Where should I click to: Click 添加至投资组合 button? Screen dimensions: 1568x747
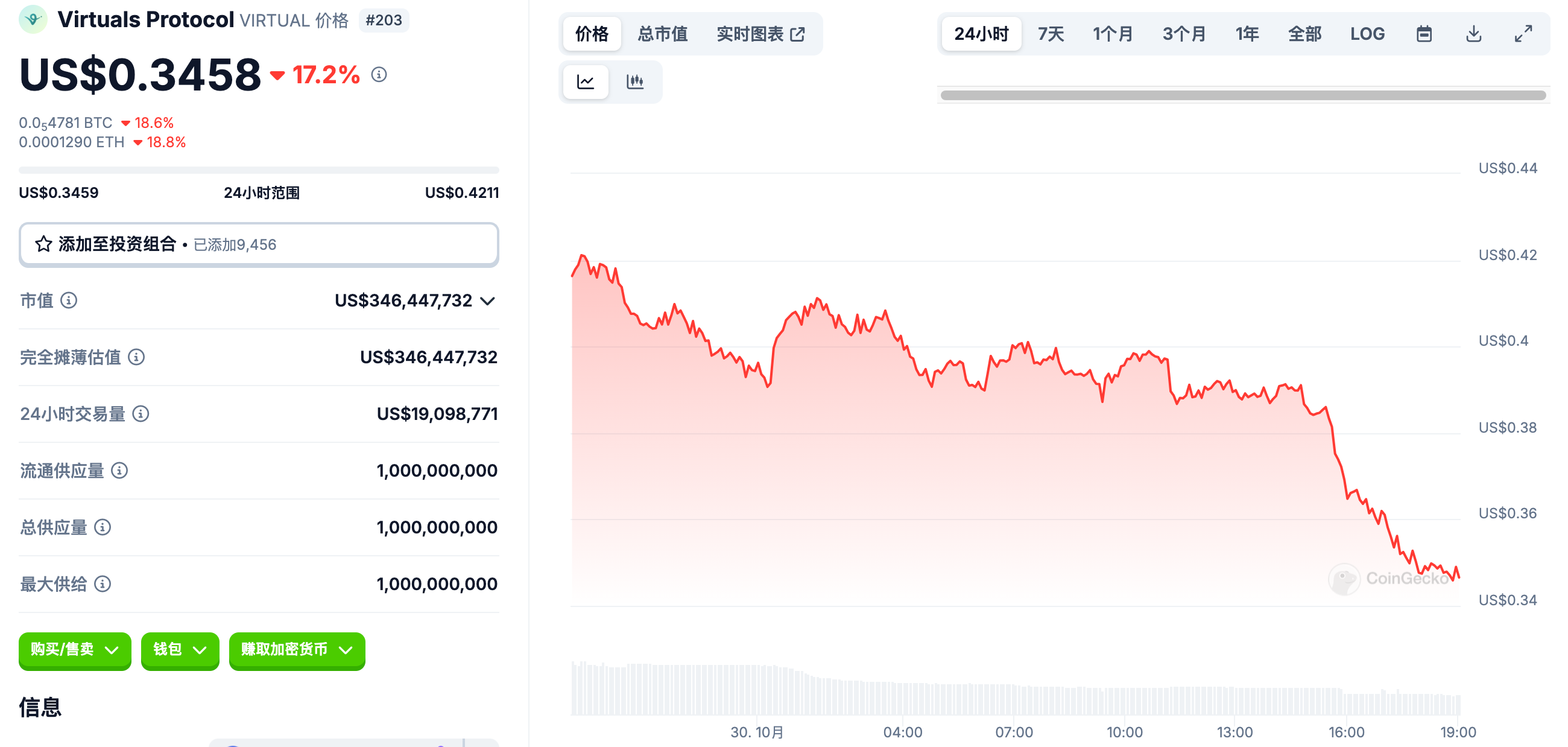tap(259, 245)
